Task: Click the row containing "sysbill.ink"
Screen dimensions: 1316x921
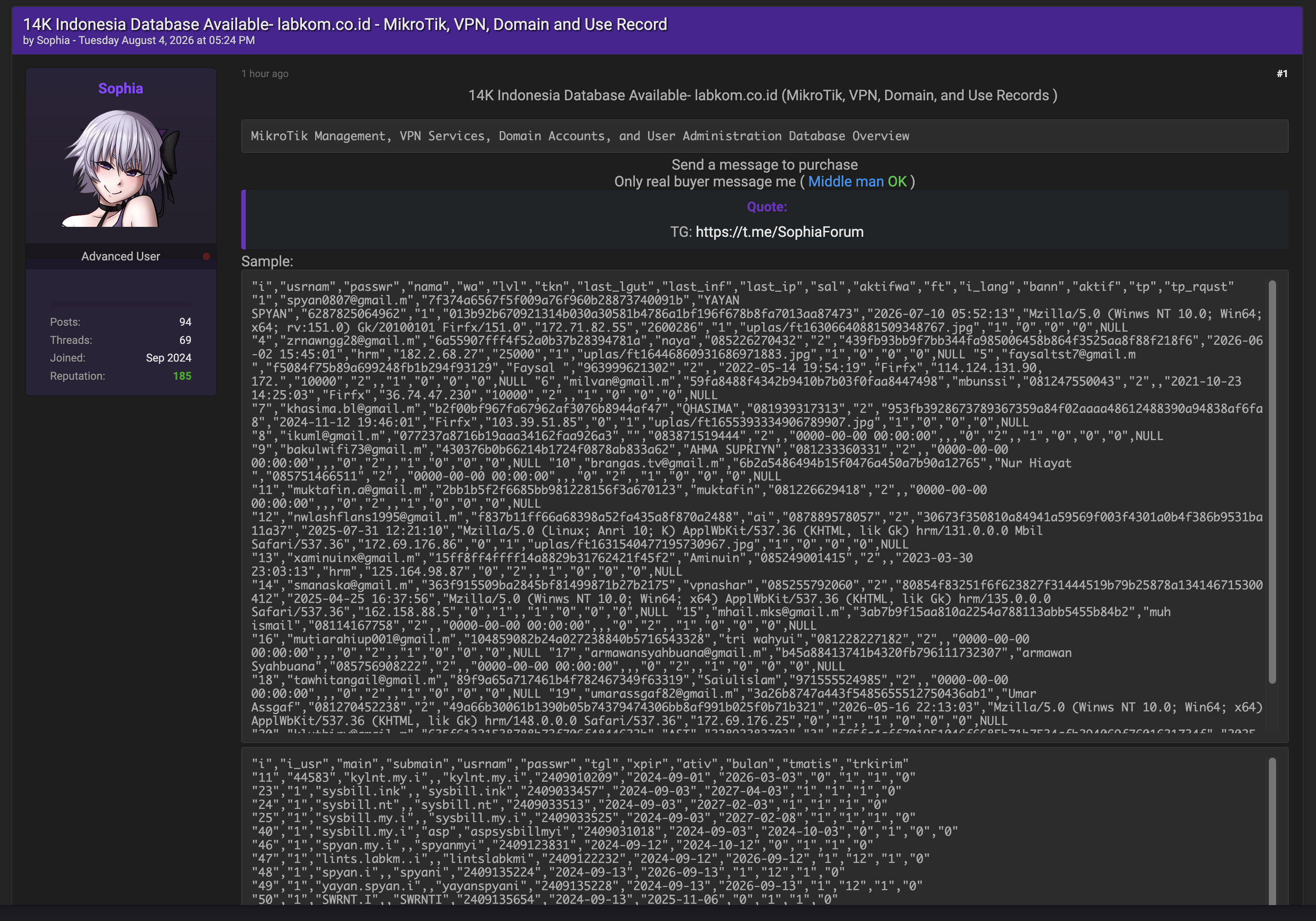Action: (576, 791)
